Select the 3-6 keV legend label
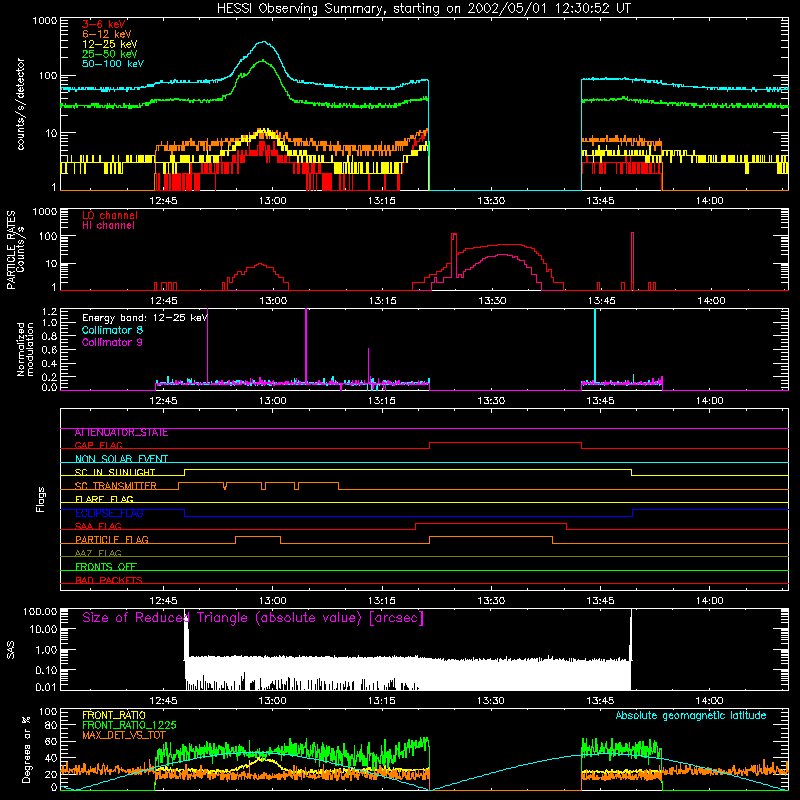Viewport: 800px width, 800px height. pos(104,24)
